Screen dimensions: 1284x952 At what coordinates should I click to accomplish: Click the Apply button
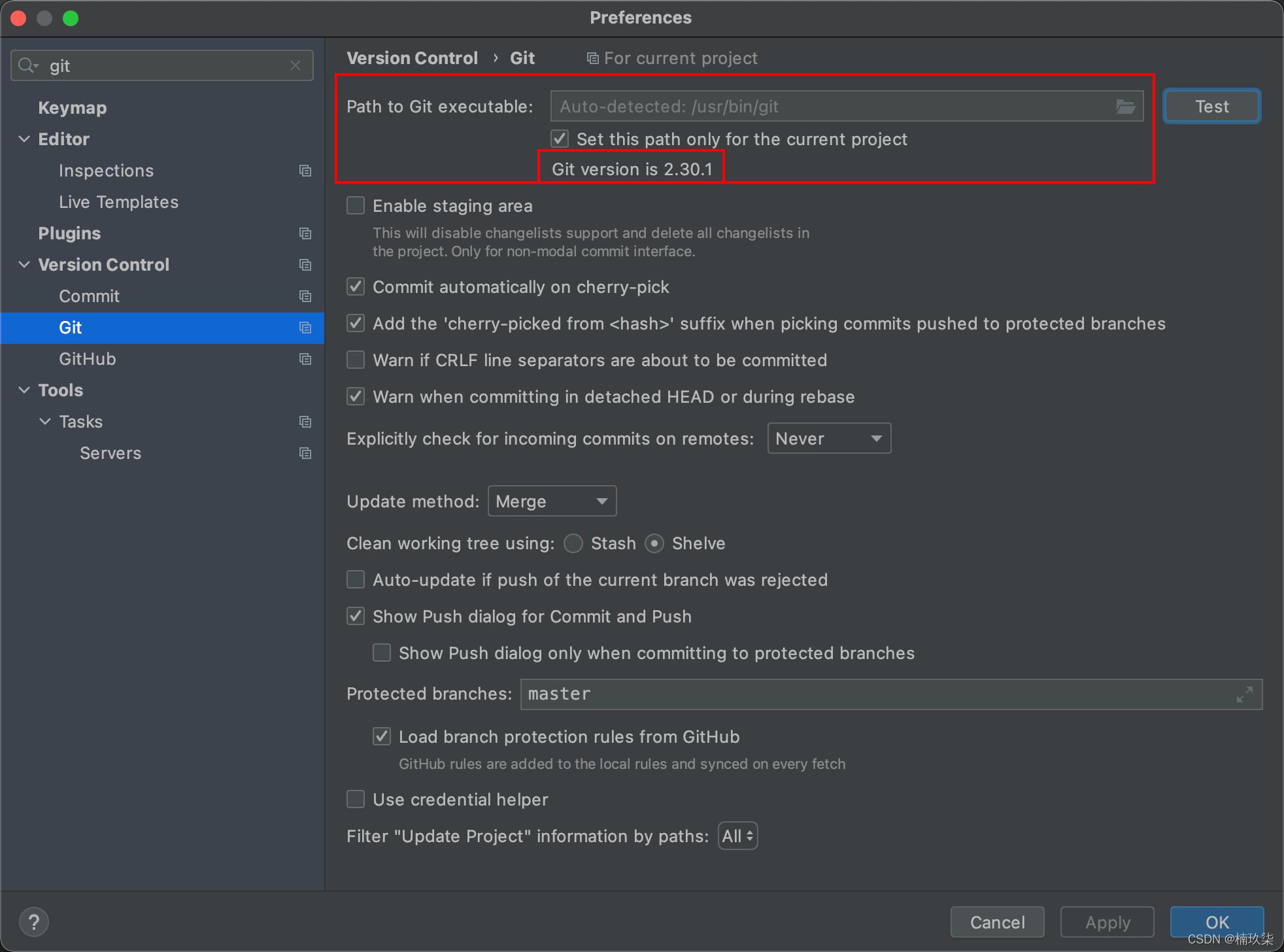click(1107, 922)
